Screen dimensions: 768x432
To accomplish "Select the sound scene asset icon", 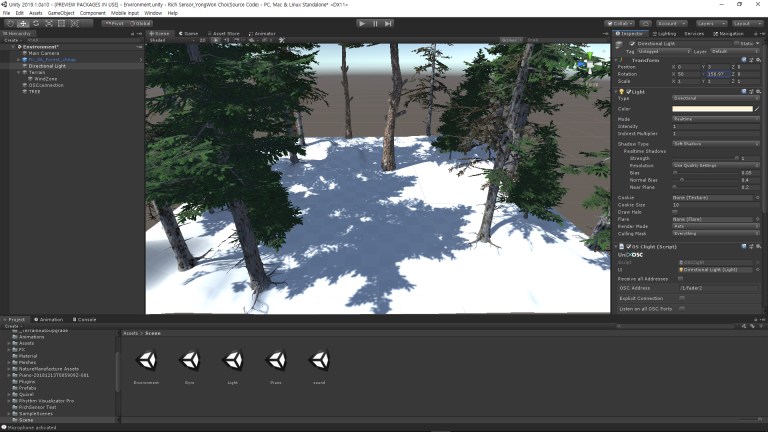I will pyautogui.click(x=319, y=361).
